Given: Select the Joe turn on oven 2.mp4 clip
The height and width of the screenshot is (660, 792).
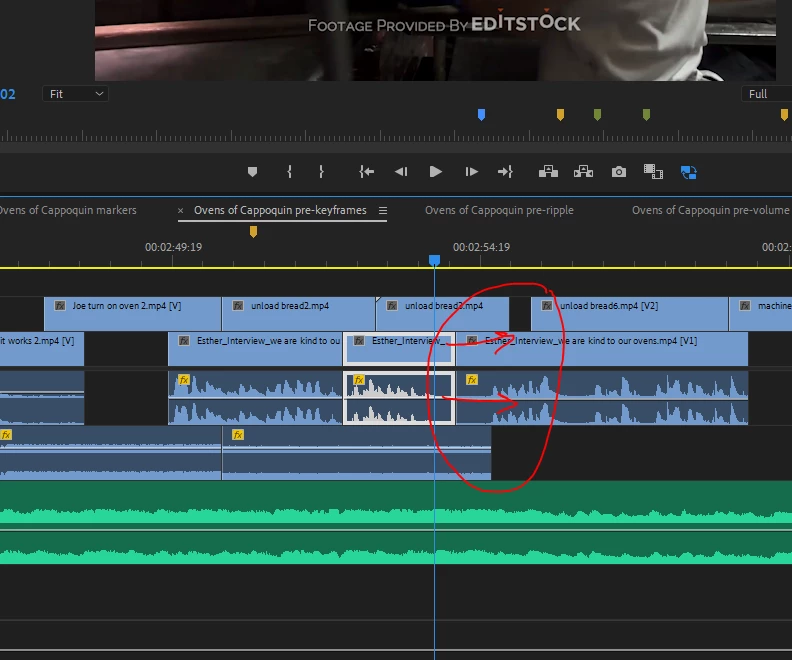Looking at the screenshot, I should point(133,314).
